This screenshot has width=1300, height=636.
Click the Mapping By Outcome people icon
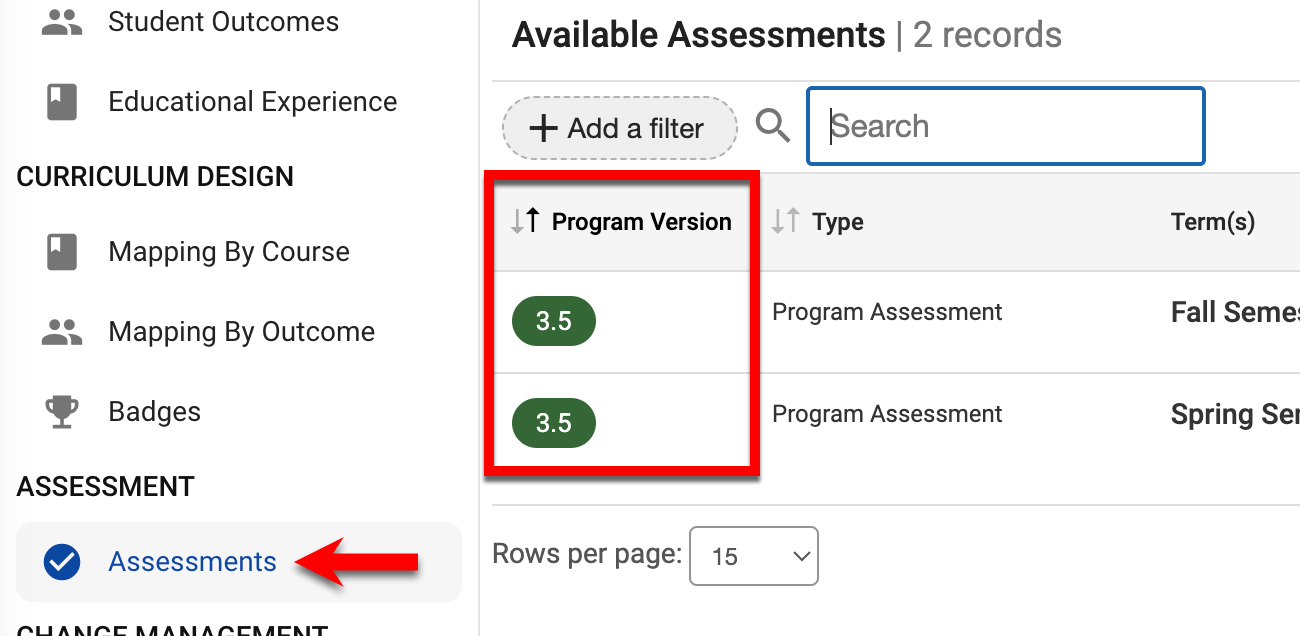(62, 332)
